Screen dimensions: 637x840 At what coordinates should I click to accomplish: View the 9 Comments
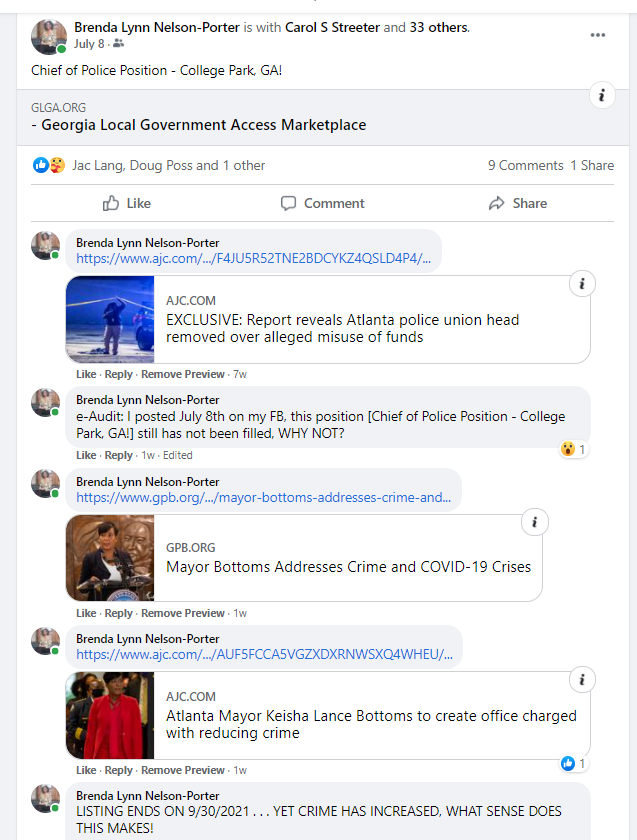[526, 165]
